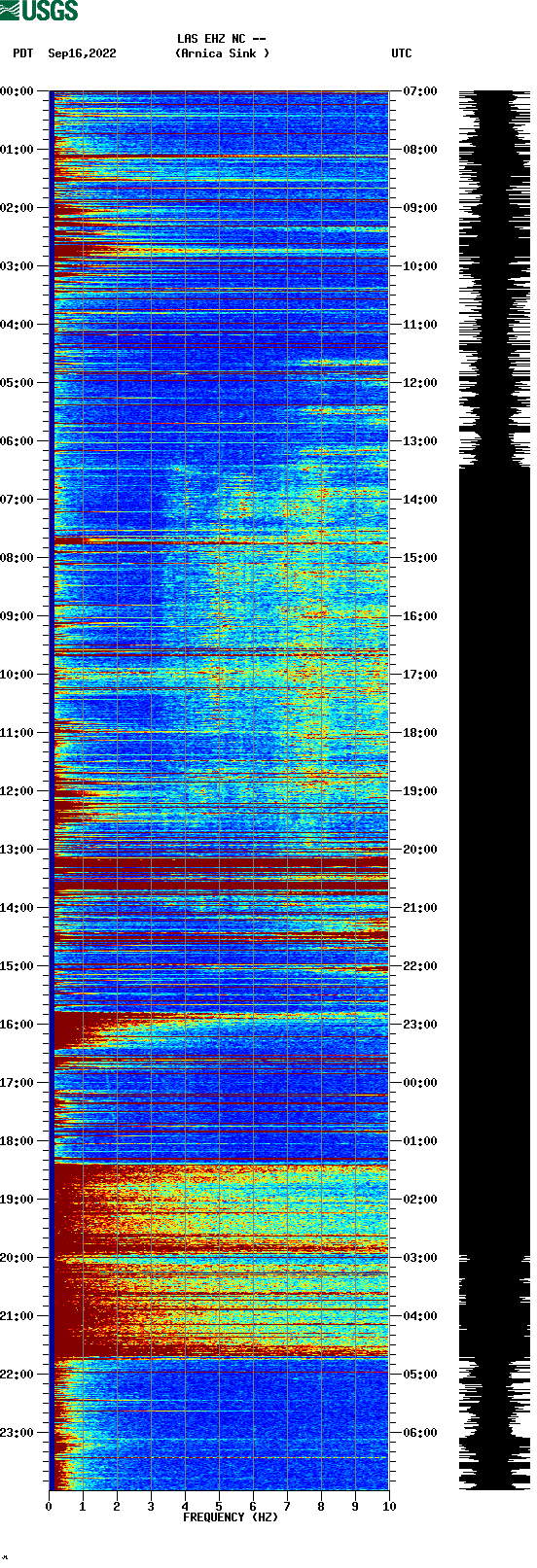Viewport: 537px width, 1568px height.
Task: Click the 5 Hz frequency tick label
Action: 219,1507
